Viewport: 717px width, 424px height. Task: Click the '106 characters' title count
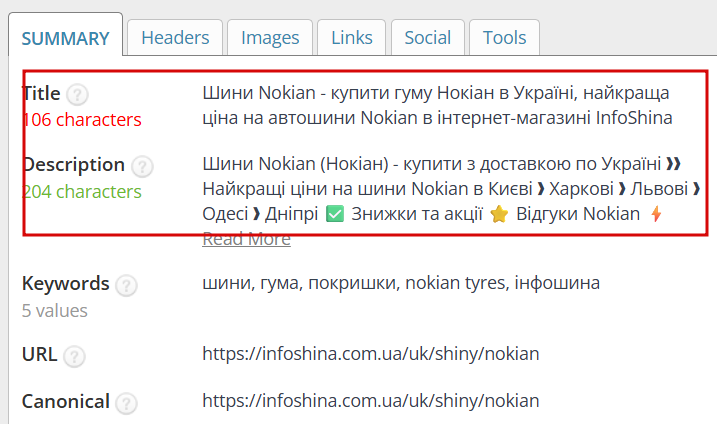(x=82, y=120)
